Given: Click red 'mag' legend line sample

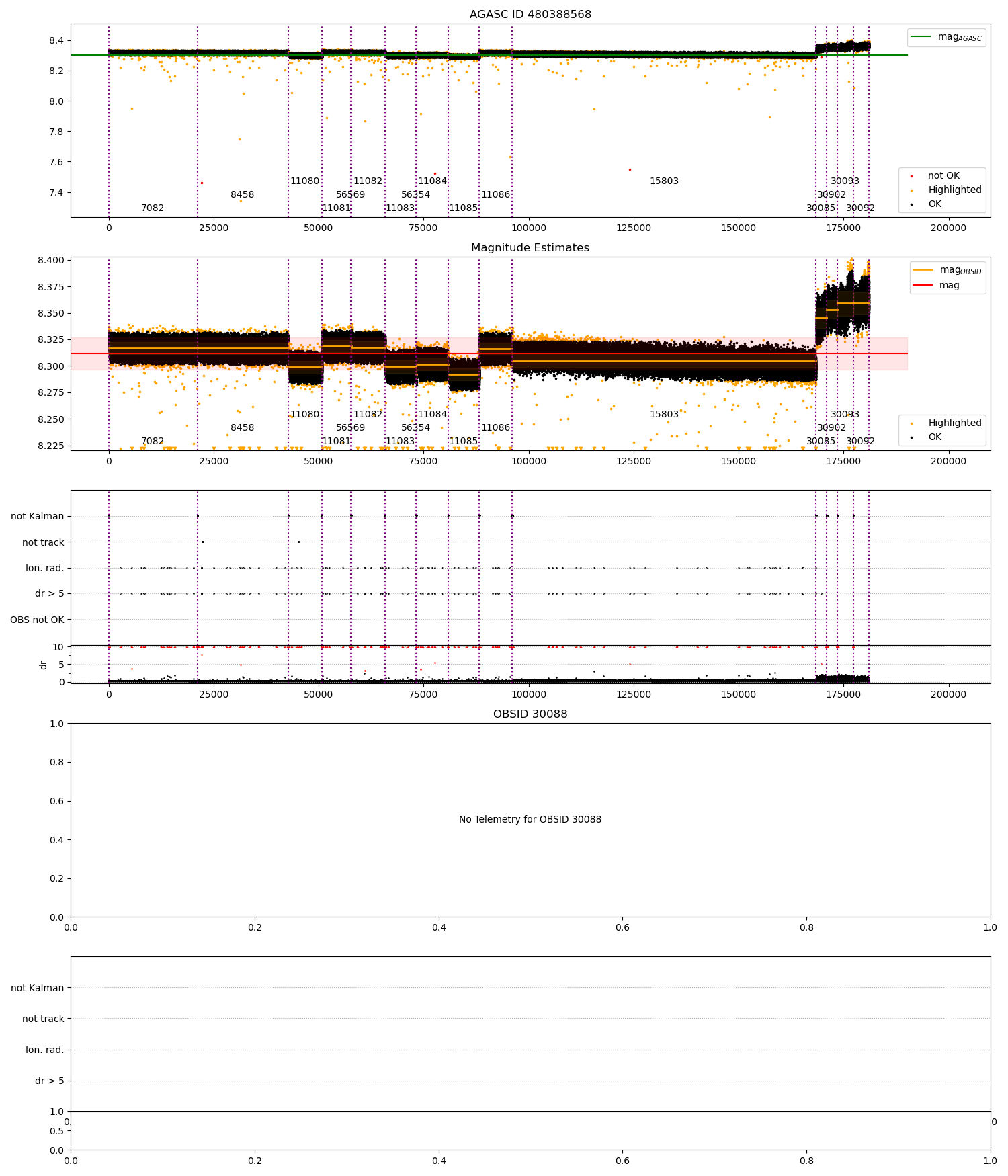Looking at the screenshot, I should (x=923, y=285).
